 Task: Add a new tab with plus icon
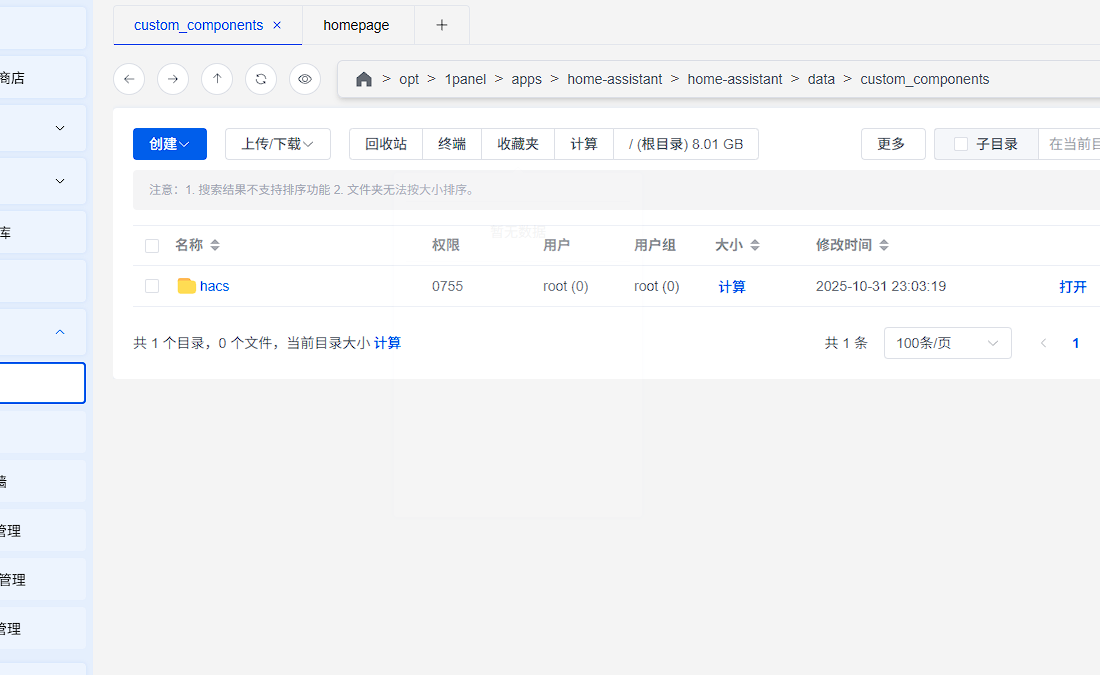coord(442,25)
